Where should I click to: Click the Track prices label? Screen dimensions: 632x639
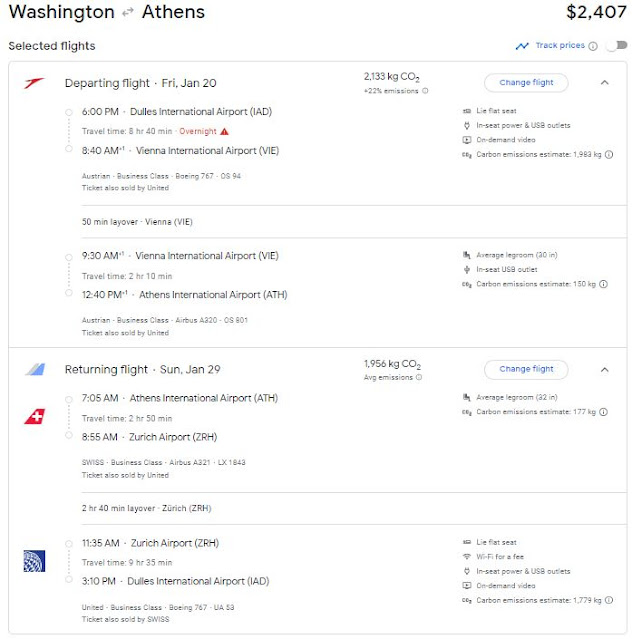tap(560, 46)
